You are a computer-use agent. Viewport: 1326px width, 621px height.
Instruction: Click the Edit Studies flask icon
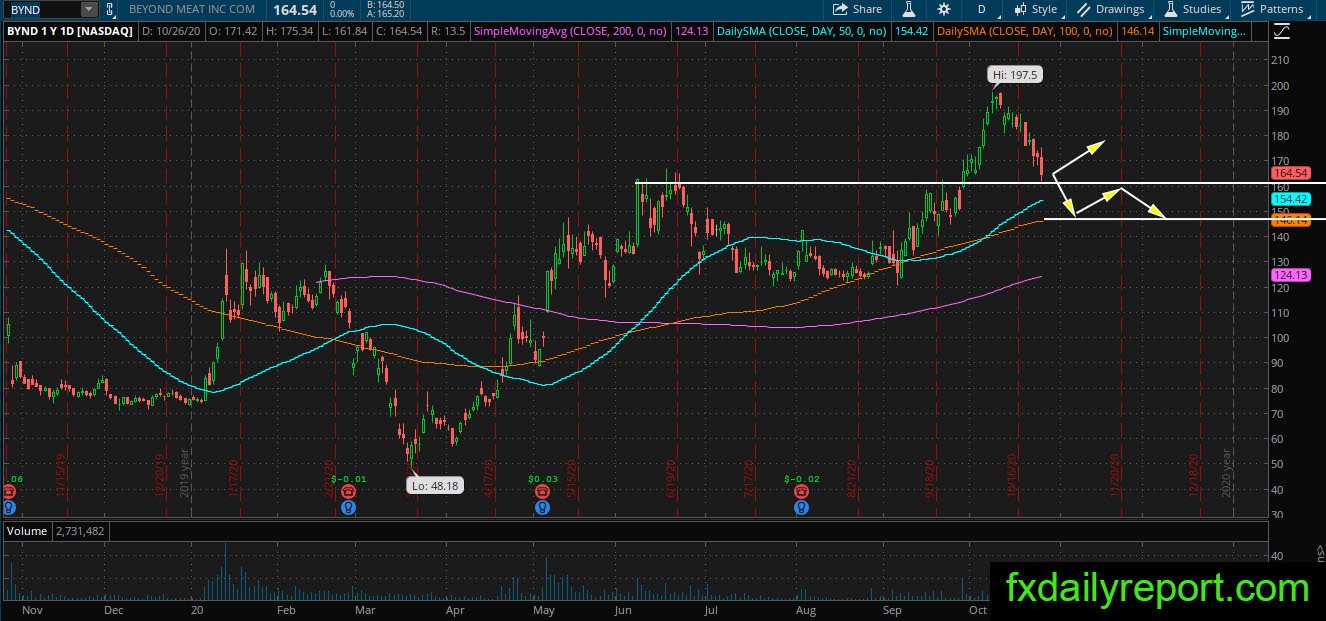pyautogui.click(x=910, y=9)
